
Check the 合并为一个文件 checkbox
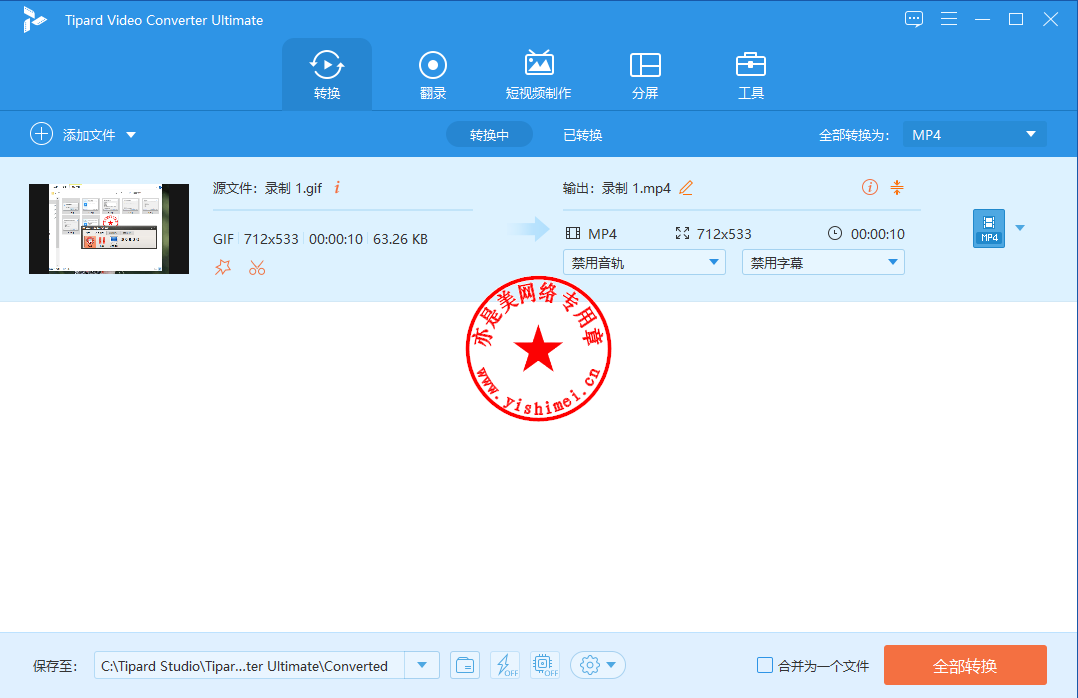pyautogui.click(x=764, y=665)
